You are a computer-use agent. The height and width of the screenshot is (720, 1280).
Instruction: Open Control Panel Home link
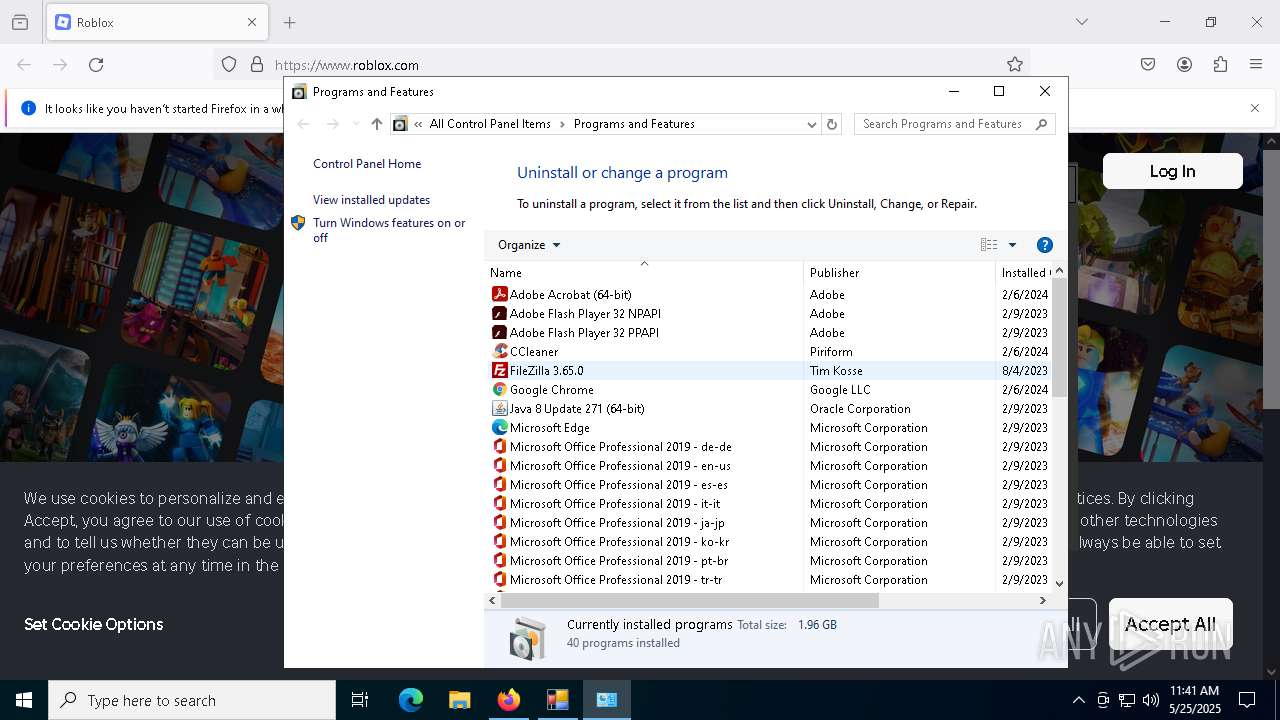click(x=367, y=164)
